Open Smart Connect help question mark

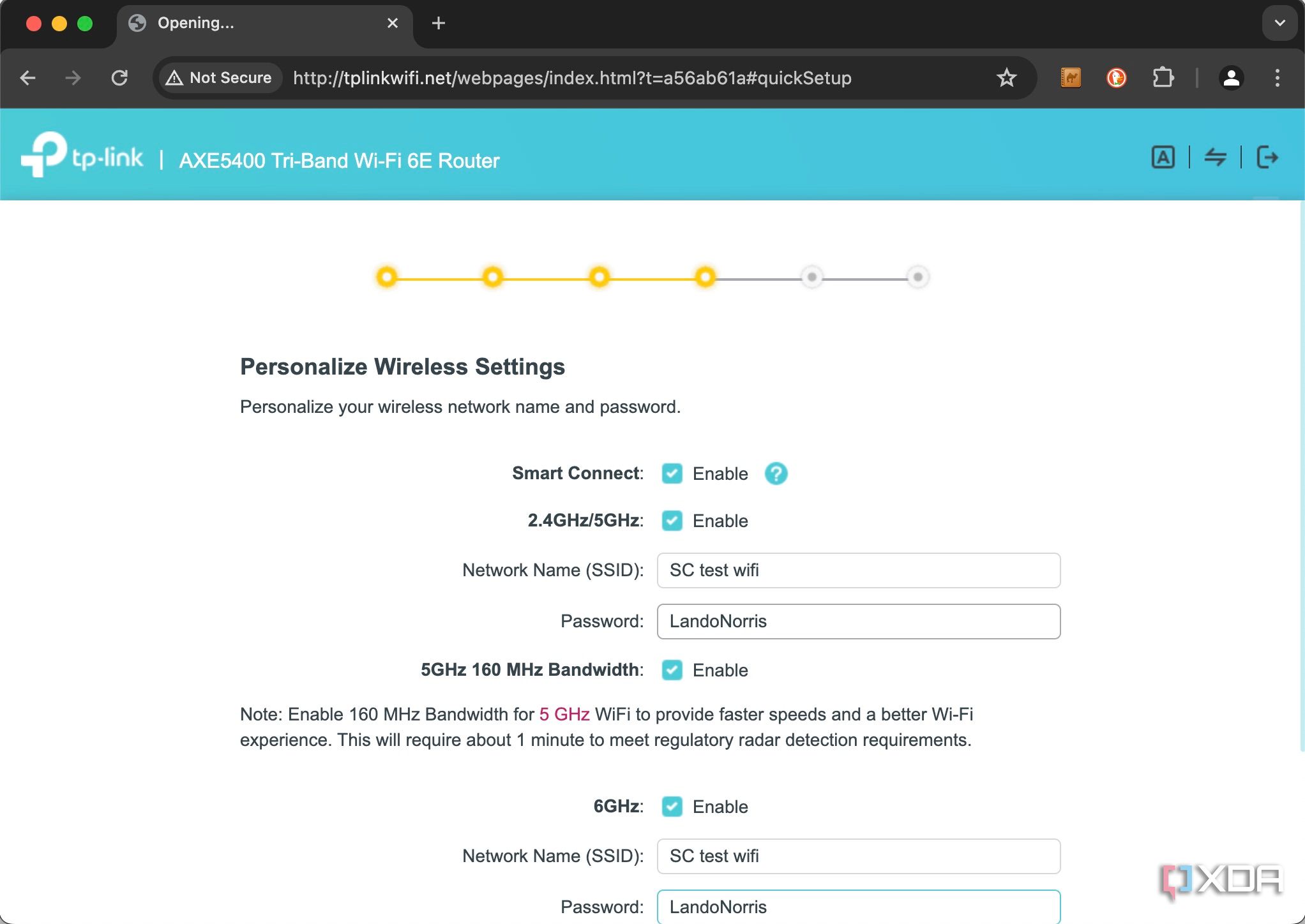pyautogui.click(x=776, y=473)
